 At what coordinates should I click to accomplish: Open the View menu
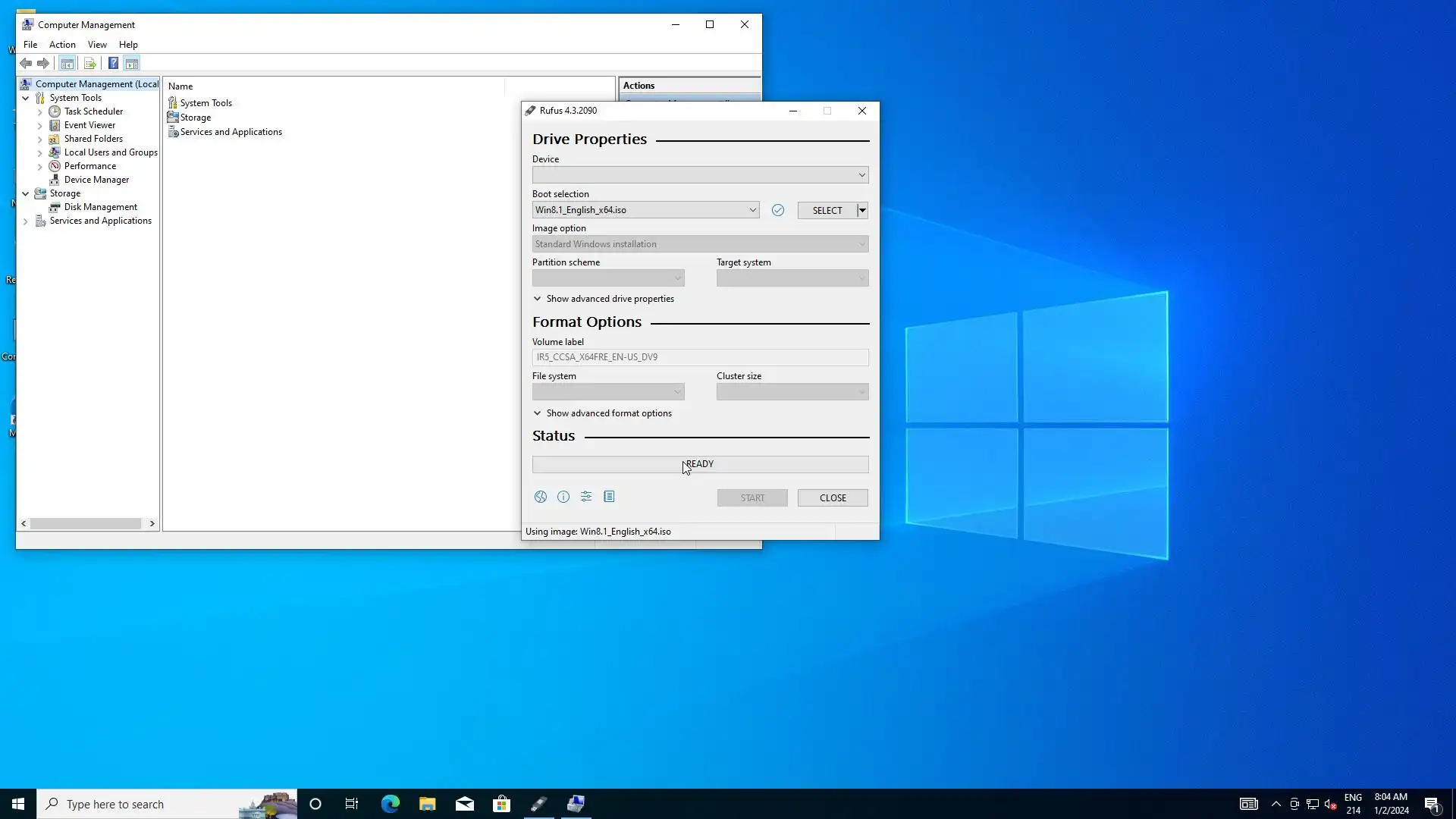coord(97,45)
